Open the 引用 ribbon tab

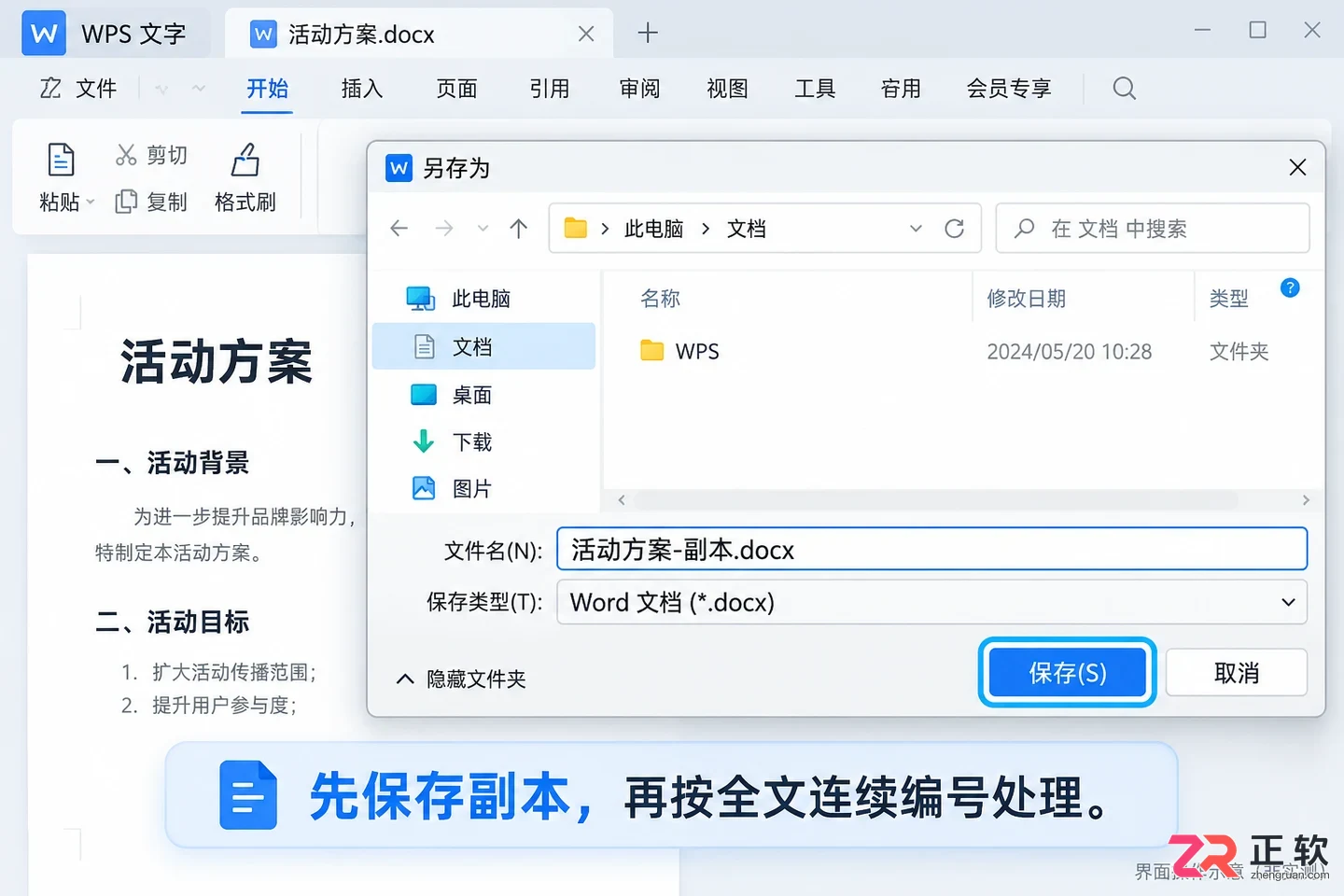tap(549, 89)
